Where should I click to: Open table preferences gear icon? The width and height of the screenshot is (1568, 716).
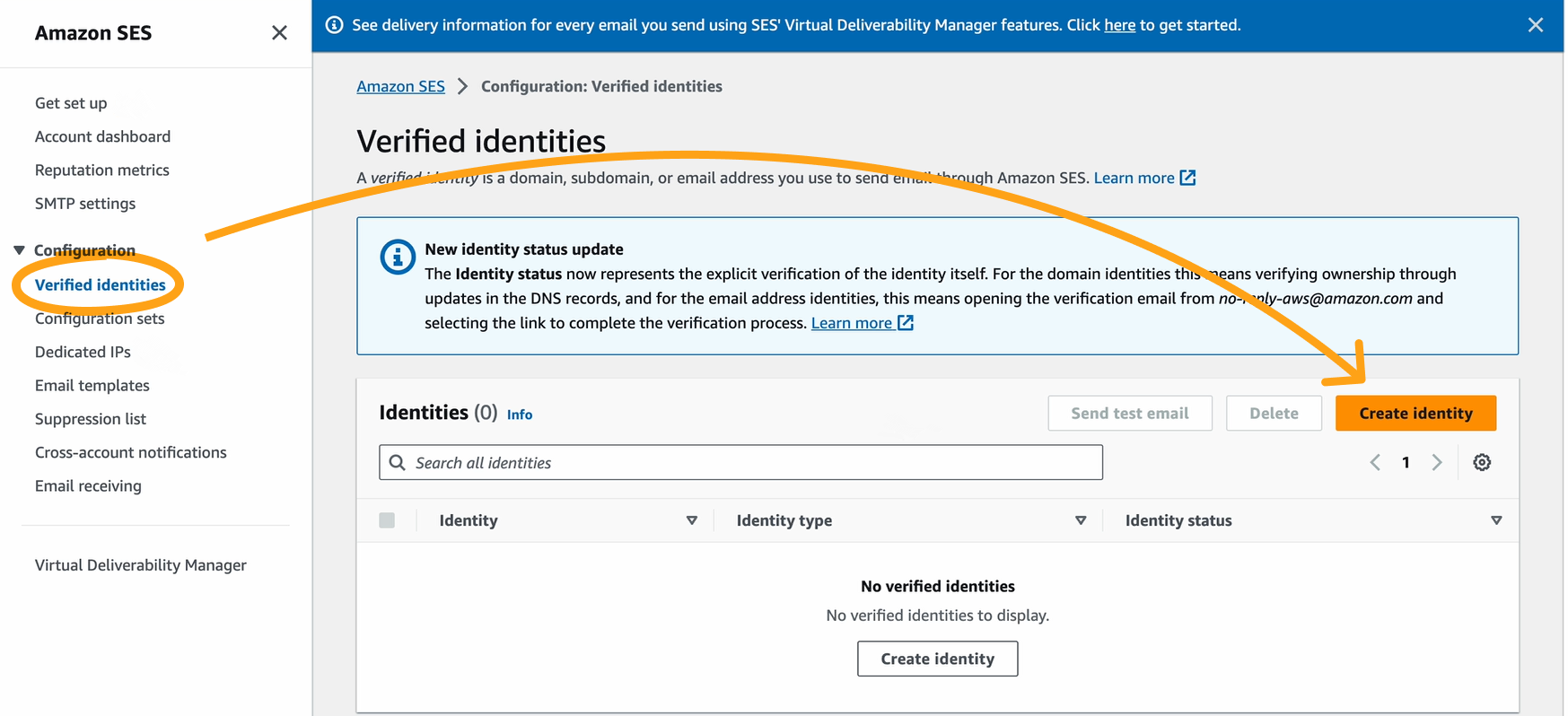pos(1482,462)
